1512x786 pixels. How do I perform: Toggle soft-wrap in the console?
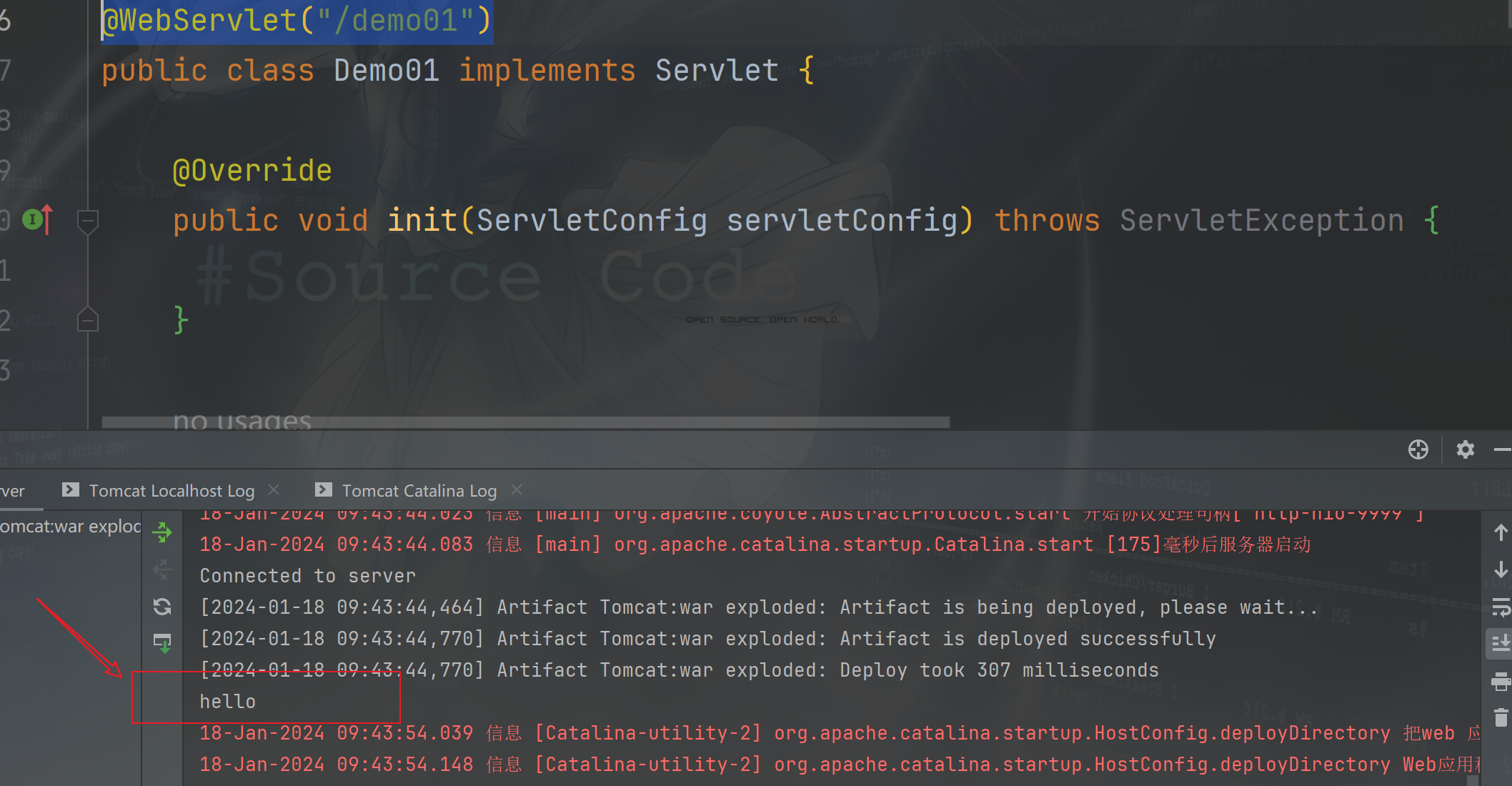click(x=1501, y=607)
